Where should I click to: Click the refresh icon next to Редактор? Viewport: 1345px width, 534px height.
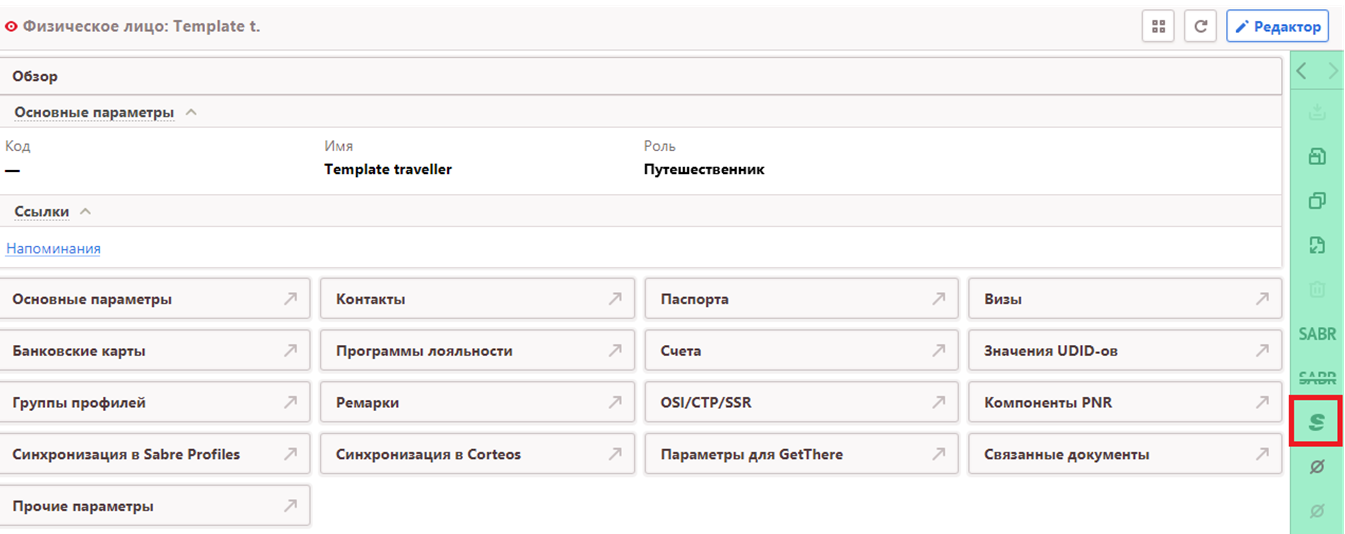click(x=1200, y=27)
